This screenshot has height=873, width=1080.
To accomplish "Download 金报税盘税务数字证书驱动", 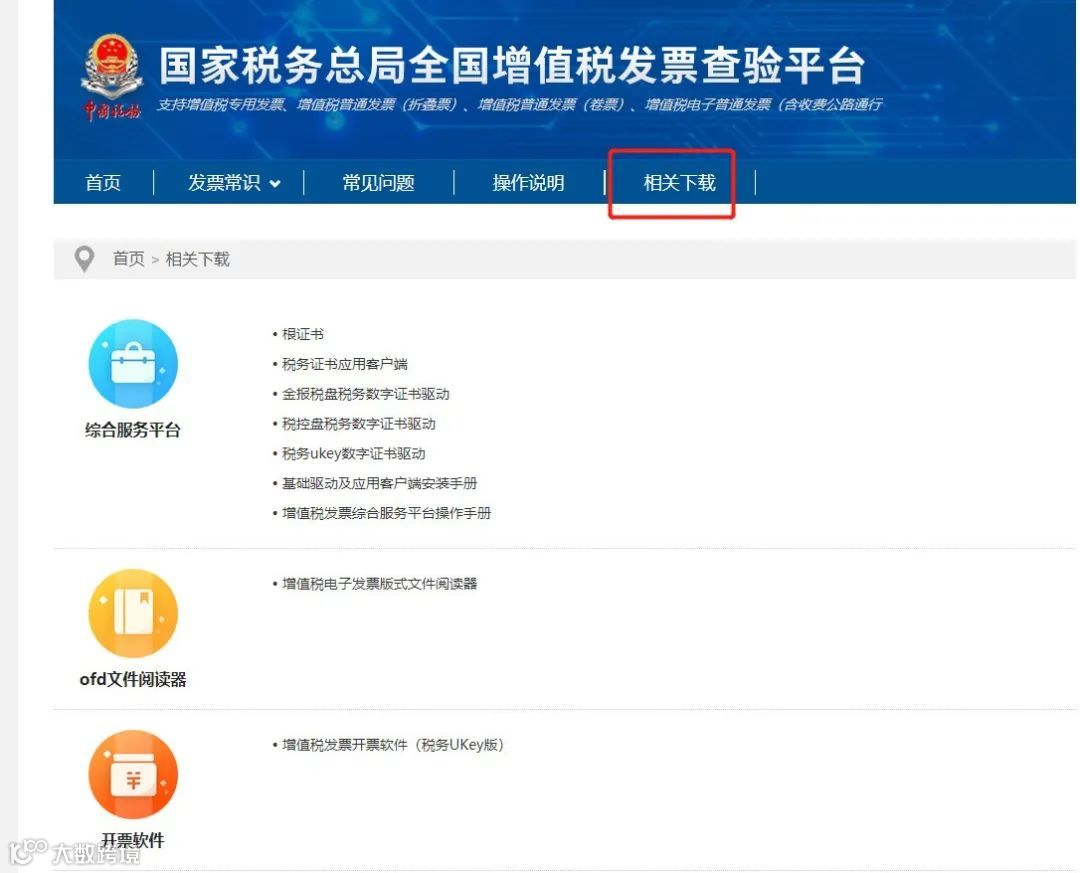I will (365, 393).
